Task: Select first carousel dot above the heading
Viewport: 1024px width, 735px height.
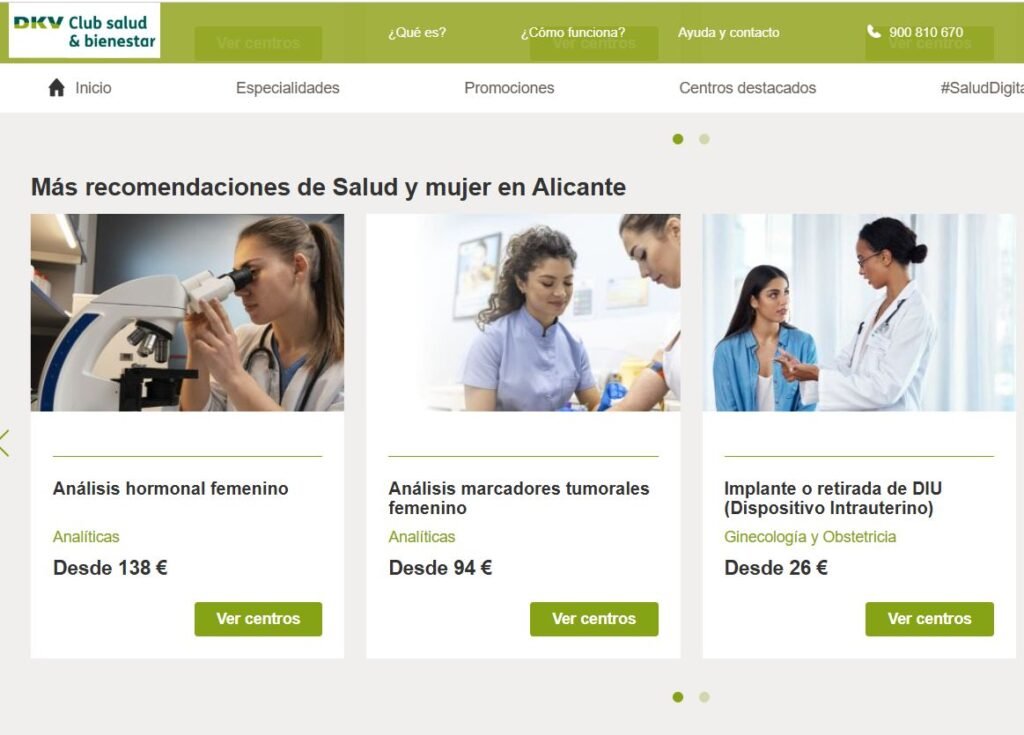Action: (678, 139)
